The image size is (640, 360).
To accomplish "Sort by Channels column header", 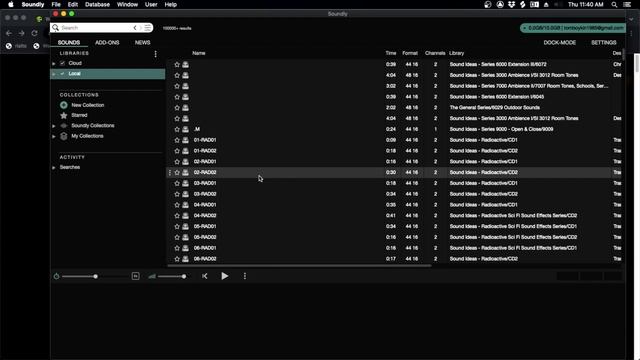I will [435, 53].
